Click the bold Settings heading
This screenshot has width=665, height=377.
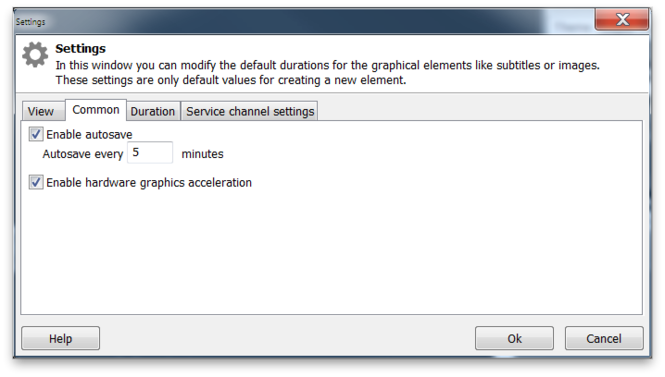point(81,48)
